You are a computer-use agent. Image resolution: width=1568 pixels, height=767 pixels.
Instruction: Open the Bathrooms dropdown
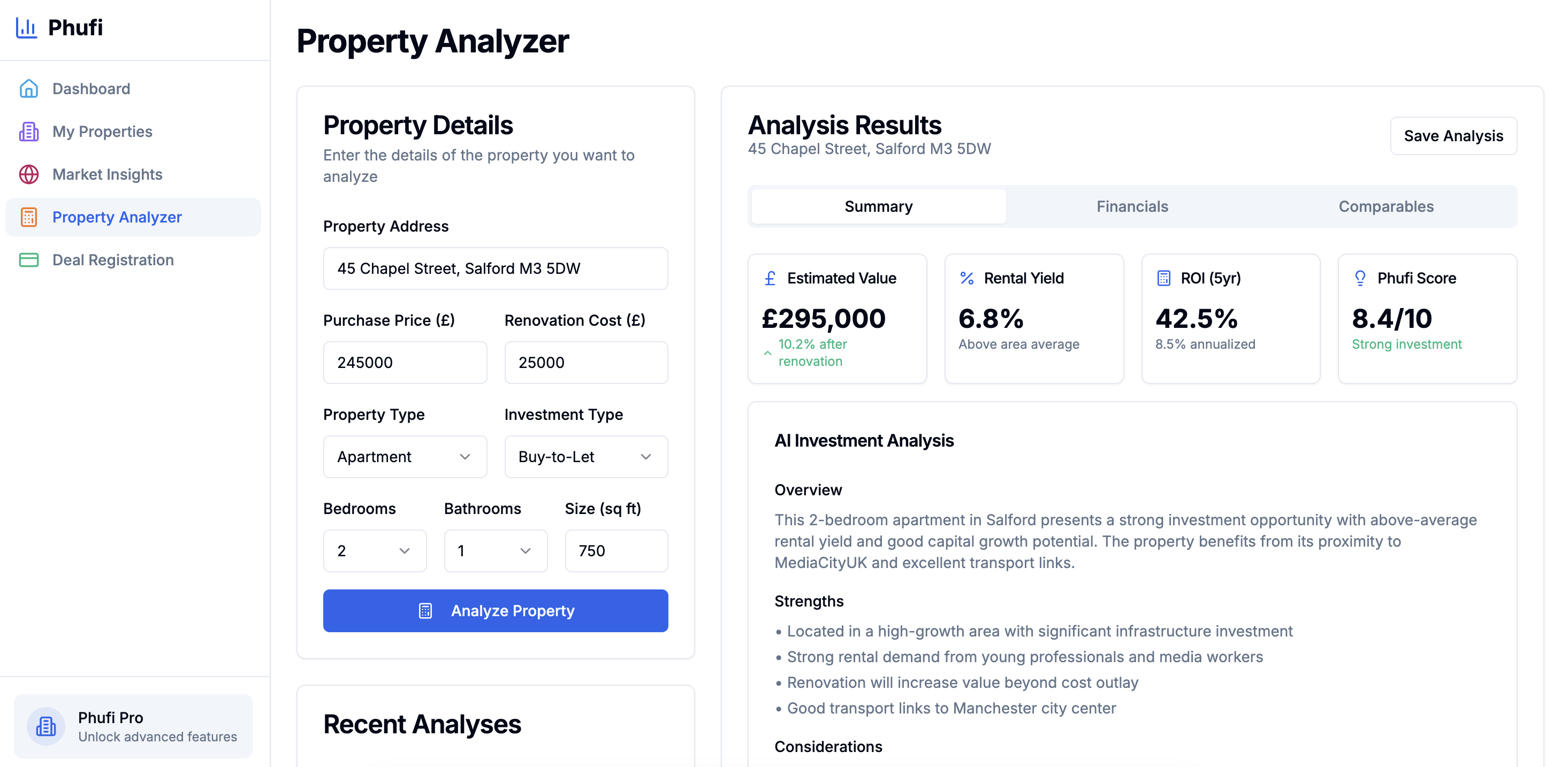[496, 551]
